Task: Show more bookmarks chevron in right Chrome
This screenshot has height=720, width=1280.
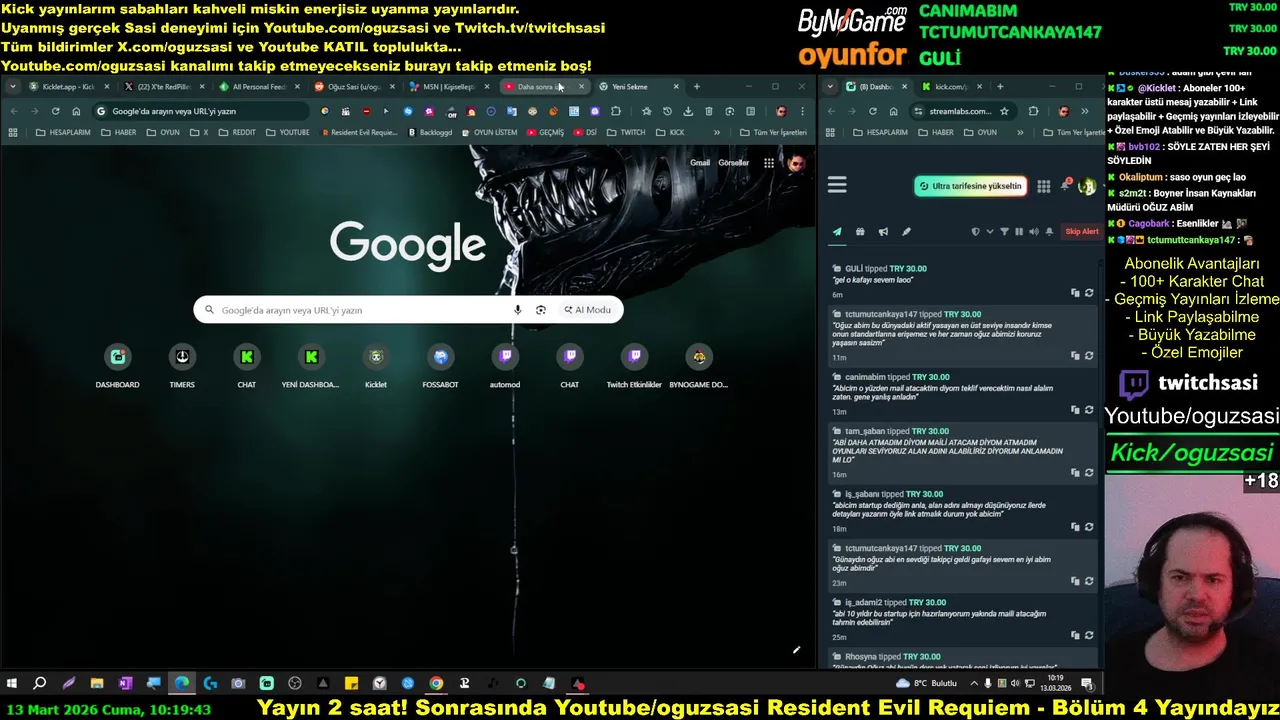Action: tap(1020, 132)
